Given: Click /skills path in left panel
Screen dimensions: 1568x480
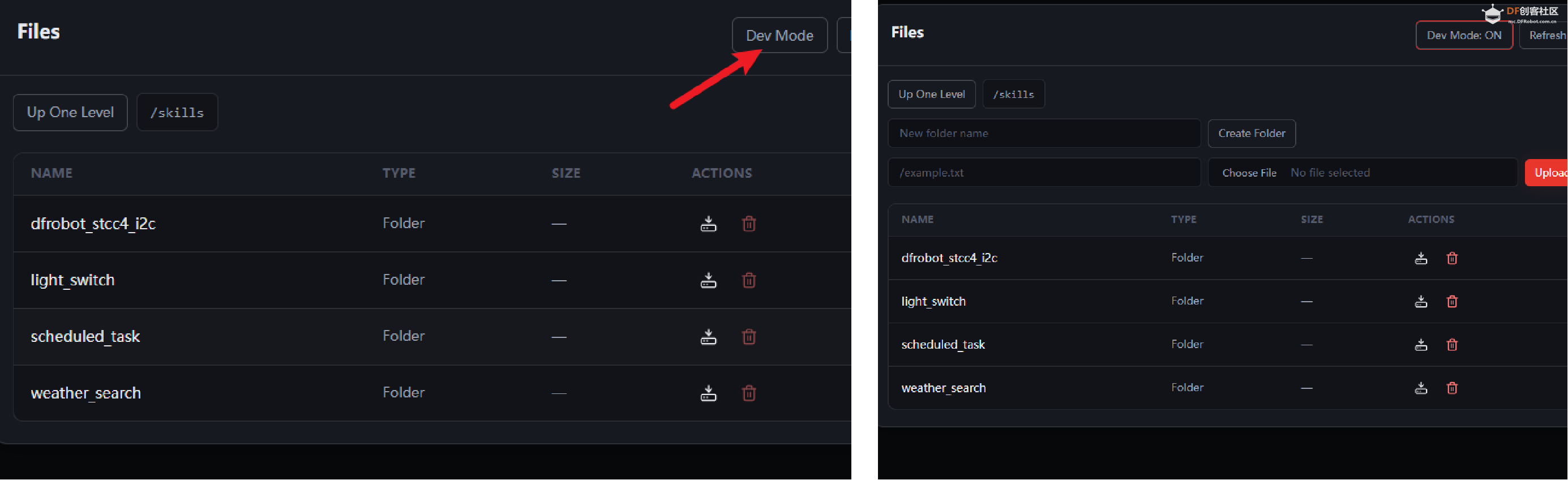Looking at the screenshot, I should (x=177, y=113).
